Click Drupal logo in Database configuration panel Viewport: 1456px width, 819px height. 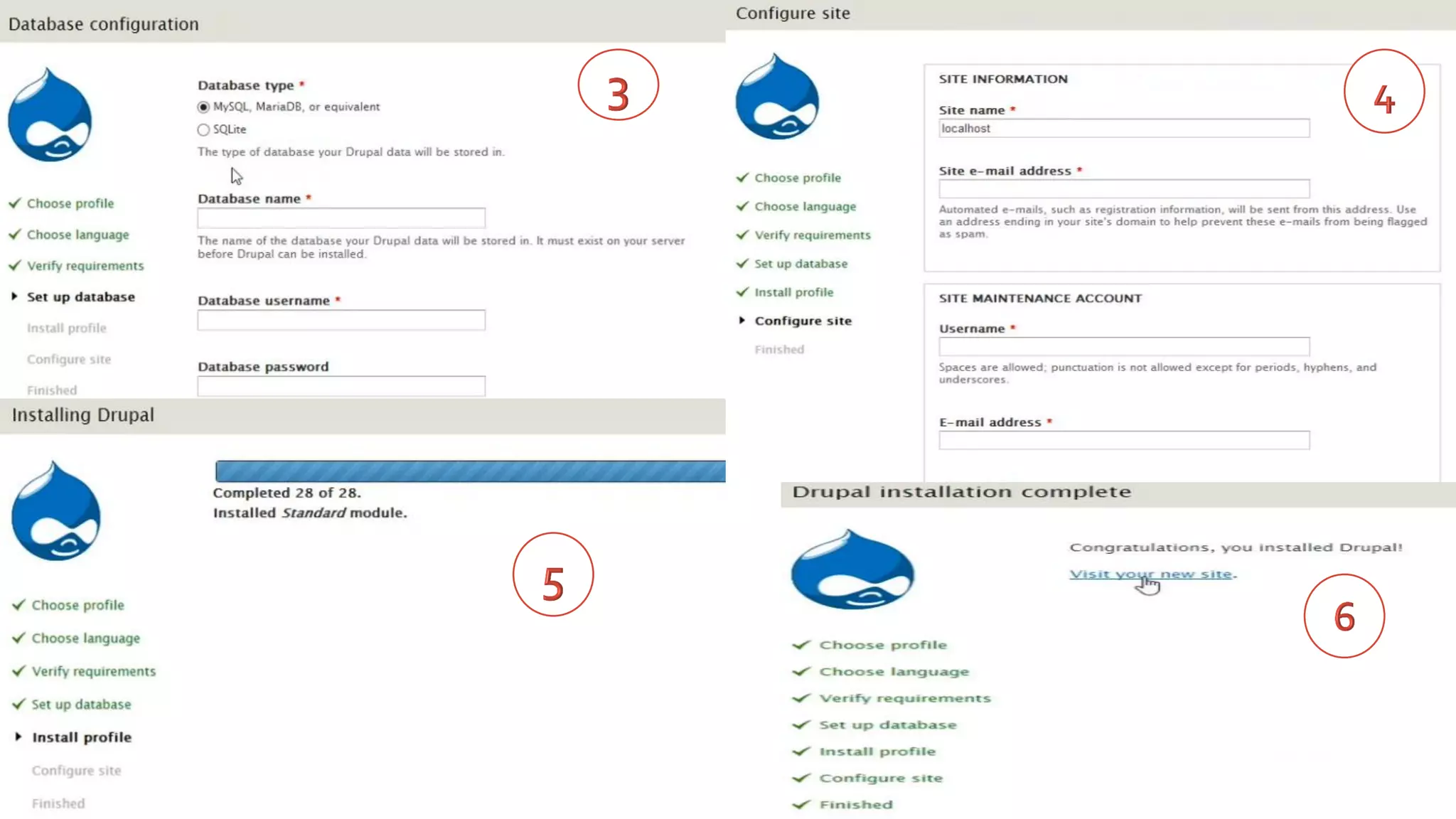50,116
